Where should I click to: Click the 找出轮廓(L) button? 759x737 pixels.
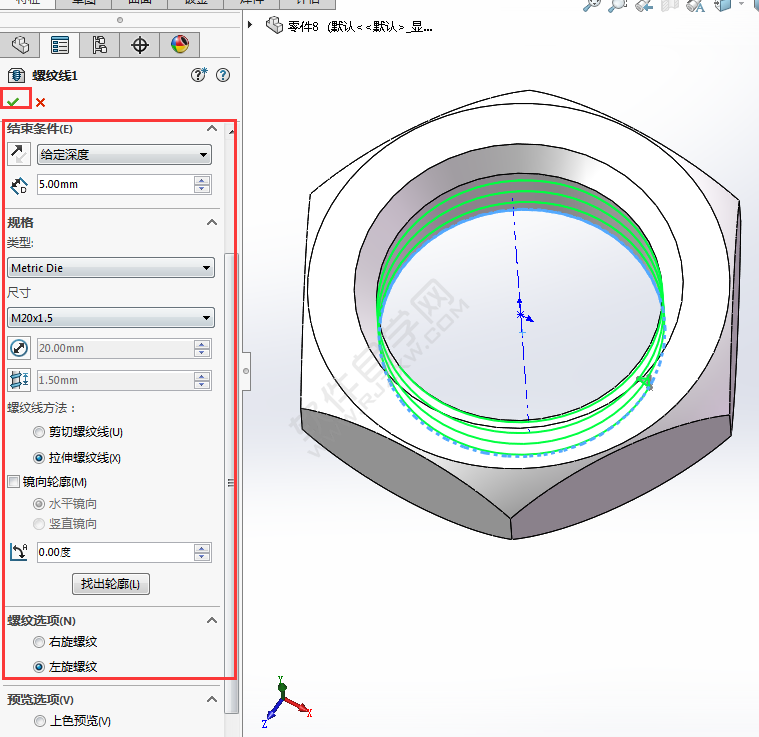(111, 584)
